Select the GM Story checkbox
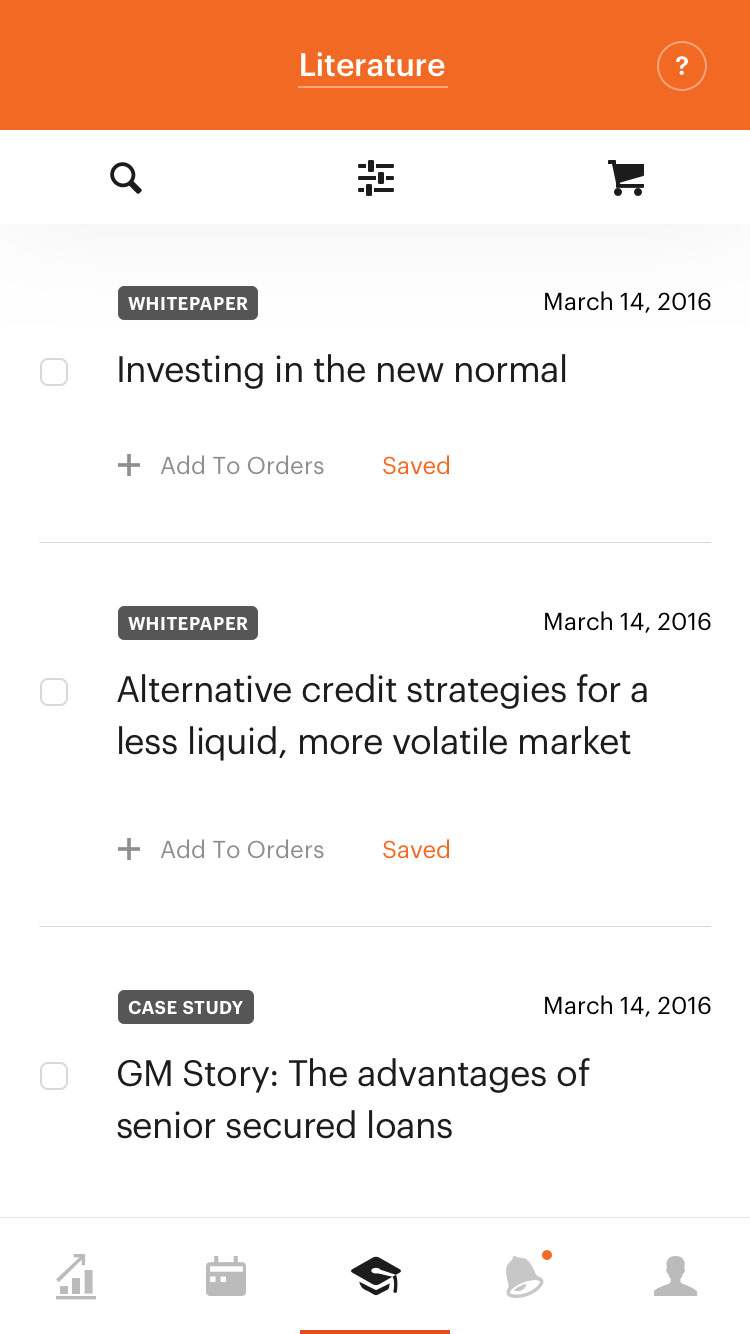The width and height of the screenshot is (750, 1334). tap(54, 1076)
